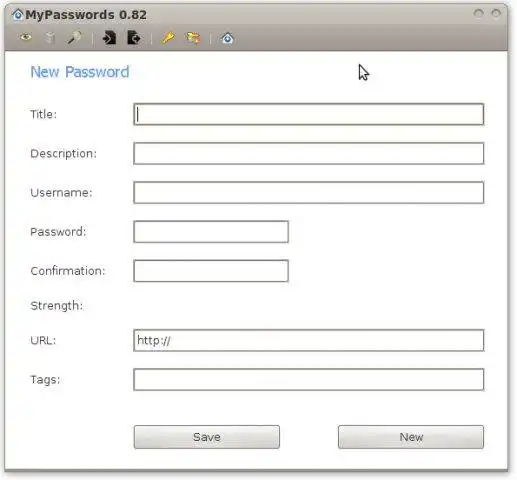Screen dimensions: 517x480
Task: Click the 'MyPasswords 0.82' window title
Action: coord(86,15)
